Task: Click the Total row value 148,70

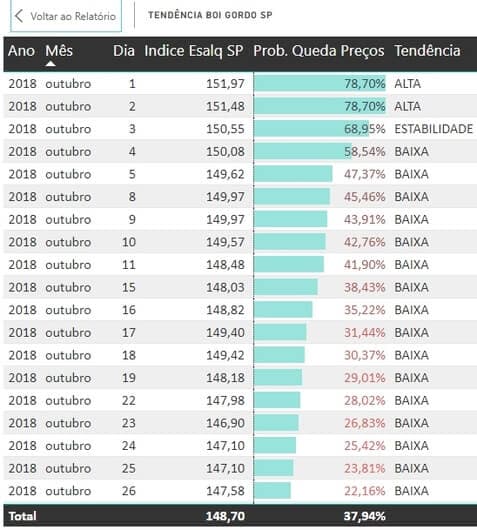Action: [x=225, y=516]
